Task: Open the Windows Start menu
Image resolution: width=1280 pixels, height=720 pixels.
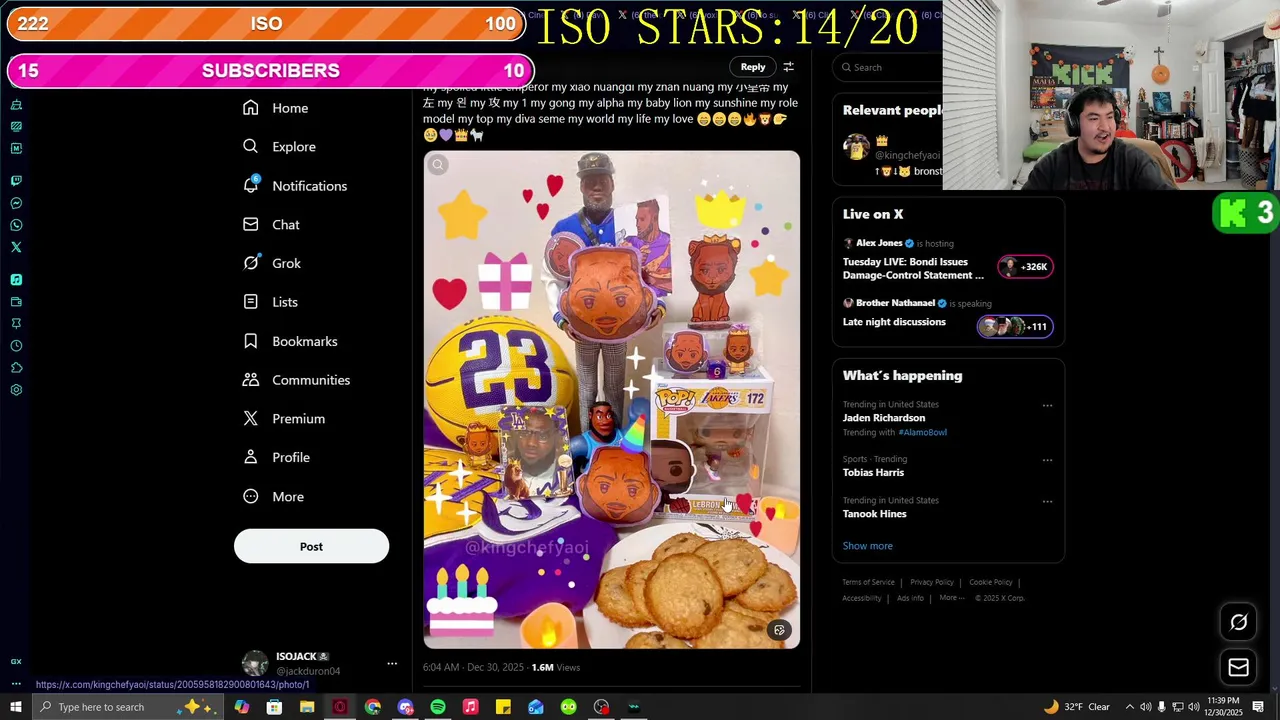Action: 15,707
